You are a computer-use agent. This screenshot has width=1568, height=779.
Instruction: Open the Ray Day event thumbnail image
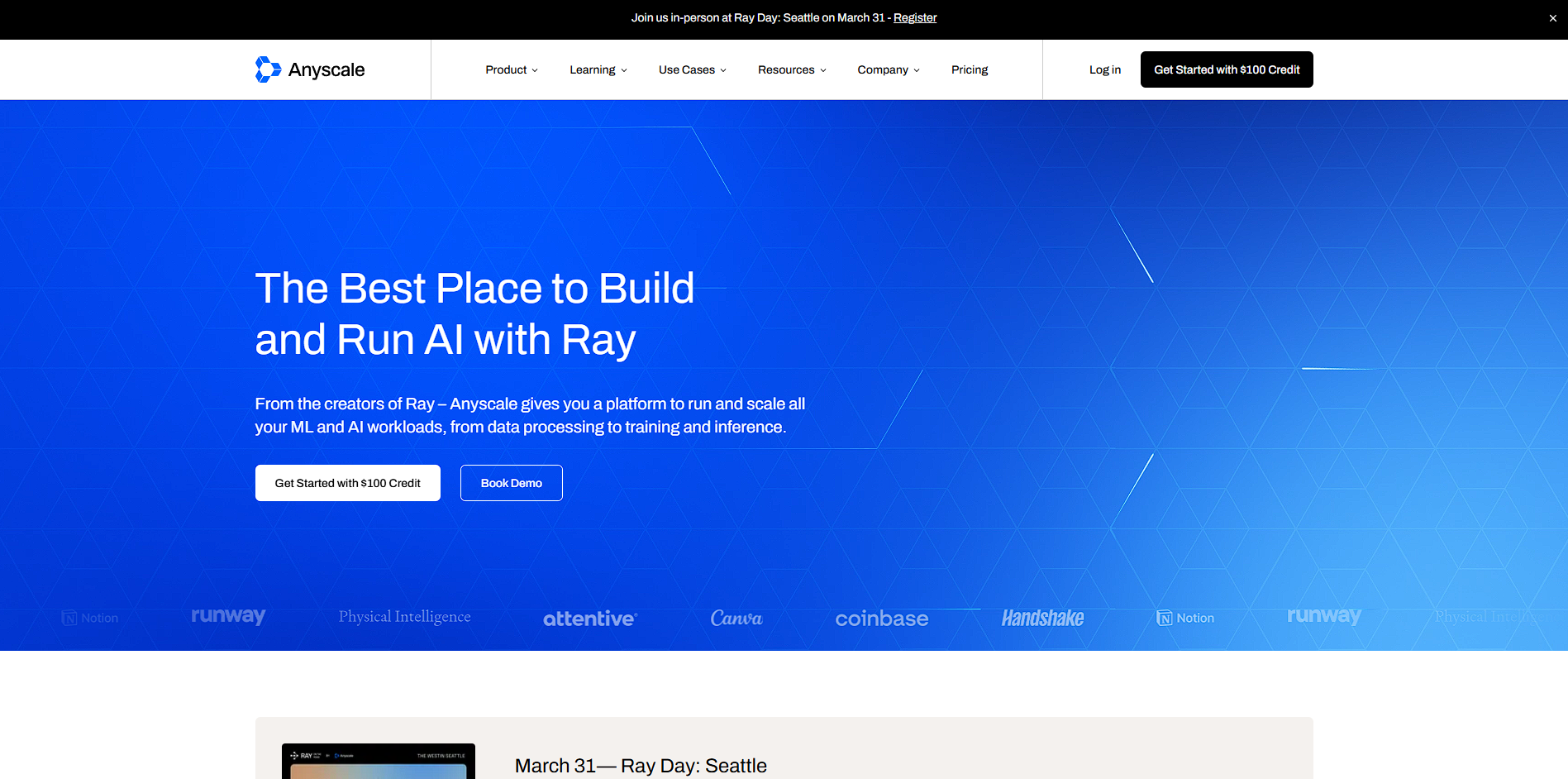[x=379, y=762]
